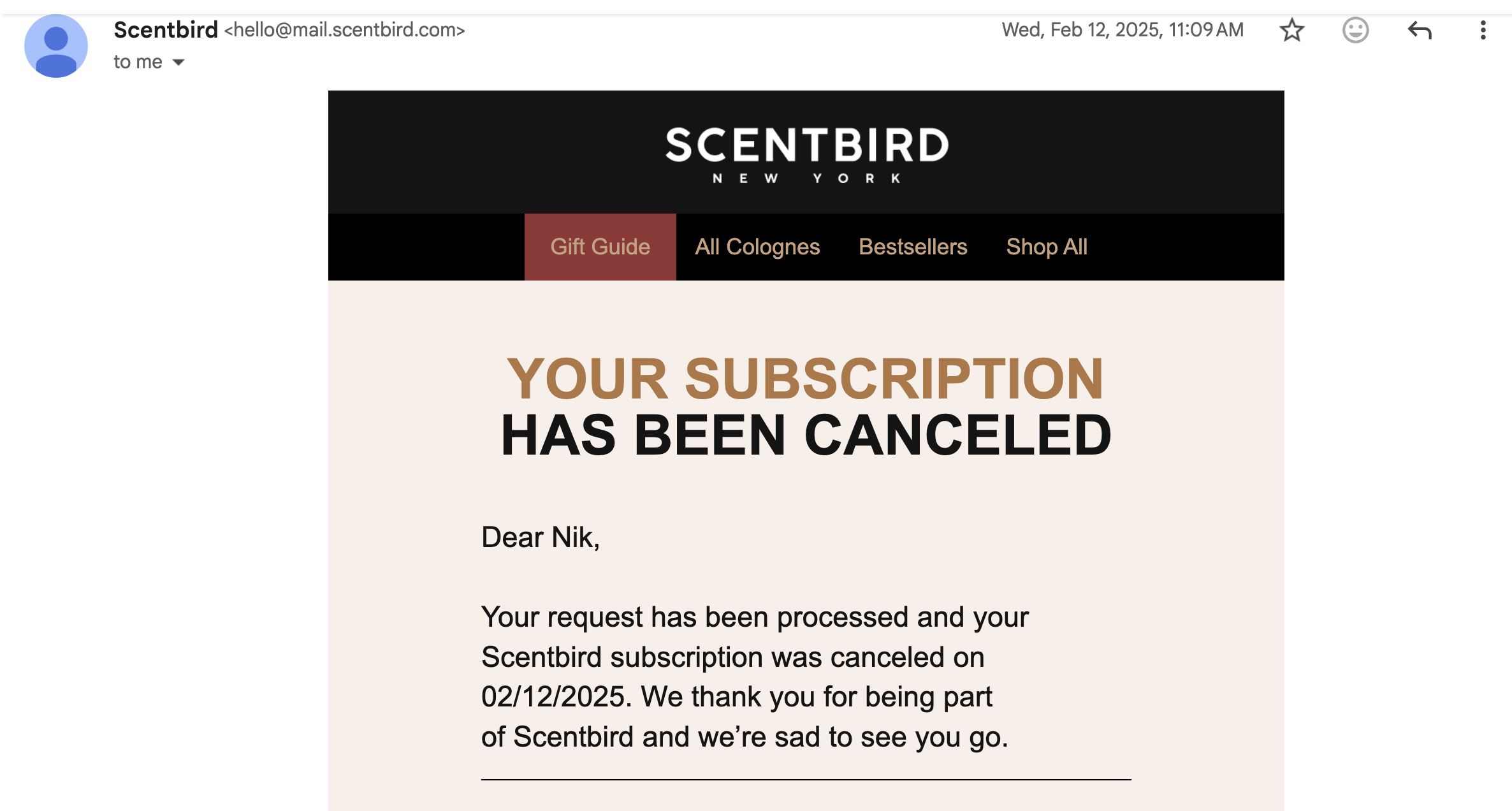1512x811 pixels.
Task: Click the Scentbird logo banner
Action: coord(806,152)
